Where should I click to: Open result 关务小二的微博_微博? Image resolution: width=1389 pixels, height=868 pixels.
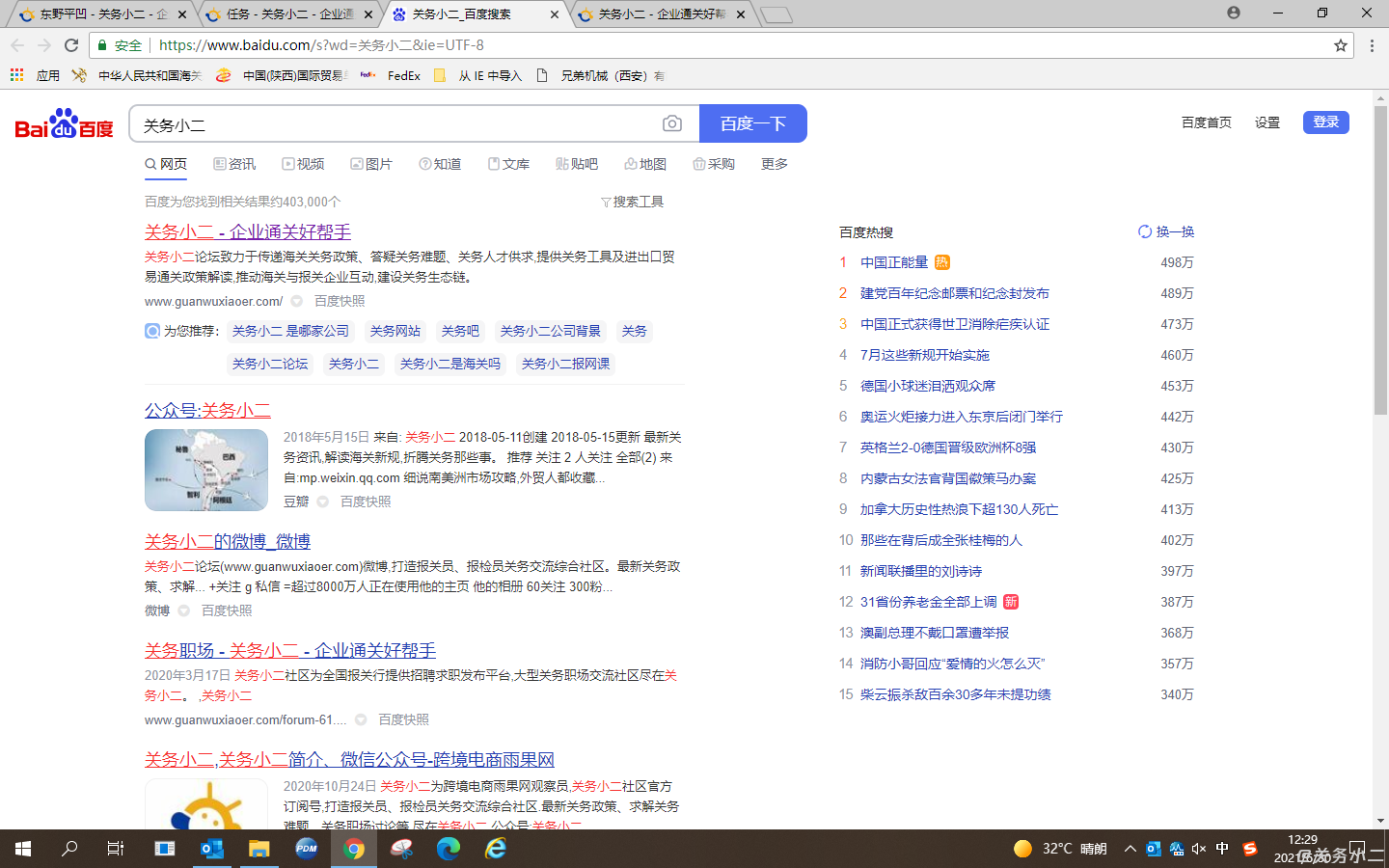(228, 541)
